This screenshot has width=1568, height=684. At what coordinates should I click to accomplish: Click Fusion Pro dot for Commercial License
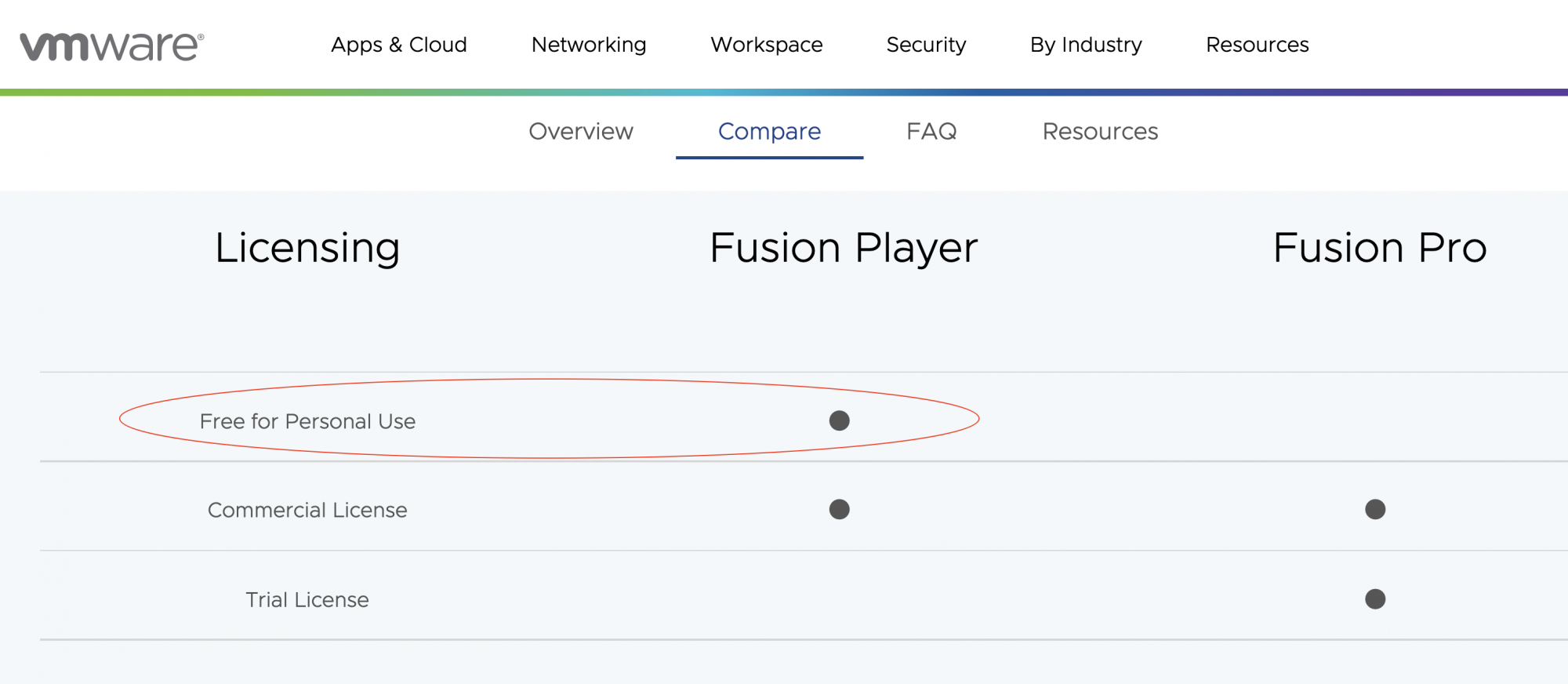click(x=1375, y=509)
